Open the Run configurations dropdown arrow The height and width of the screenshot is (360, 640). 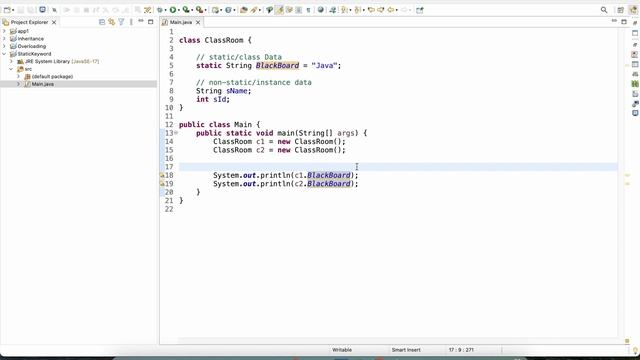[x=179, y=10]
